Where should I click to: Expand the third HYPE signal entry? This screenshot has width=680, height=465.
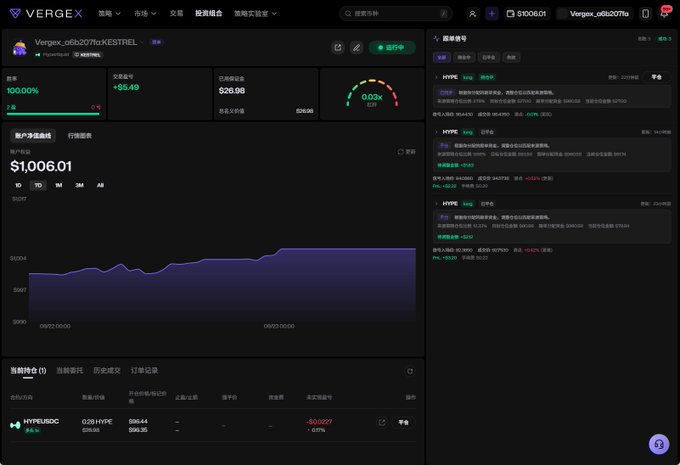click(x=436, y=203)
